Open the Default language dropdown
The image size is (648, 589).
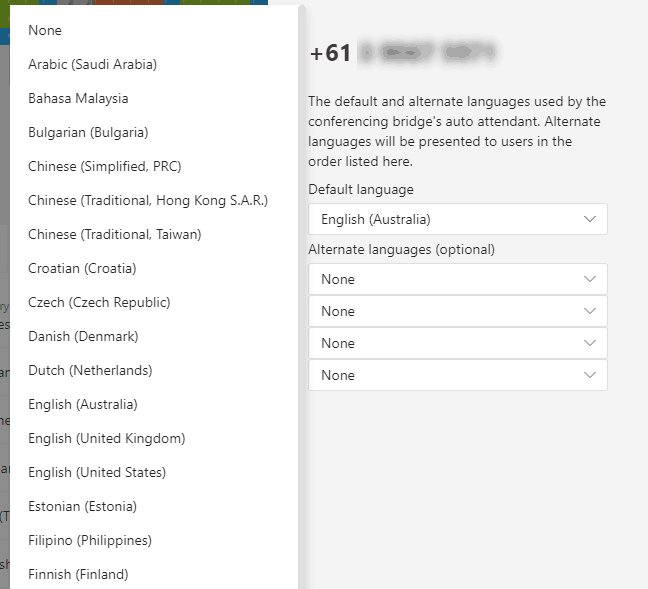457,219
